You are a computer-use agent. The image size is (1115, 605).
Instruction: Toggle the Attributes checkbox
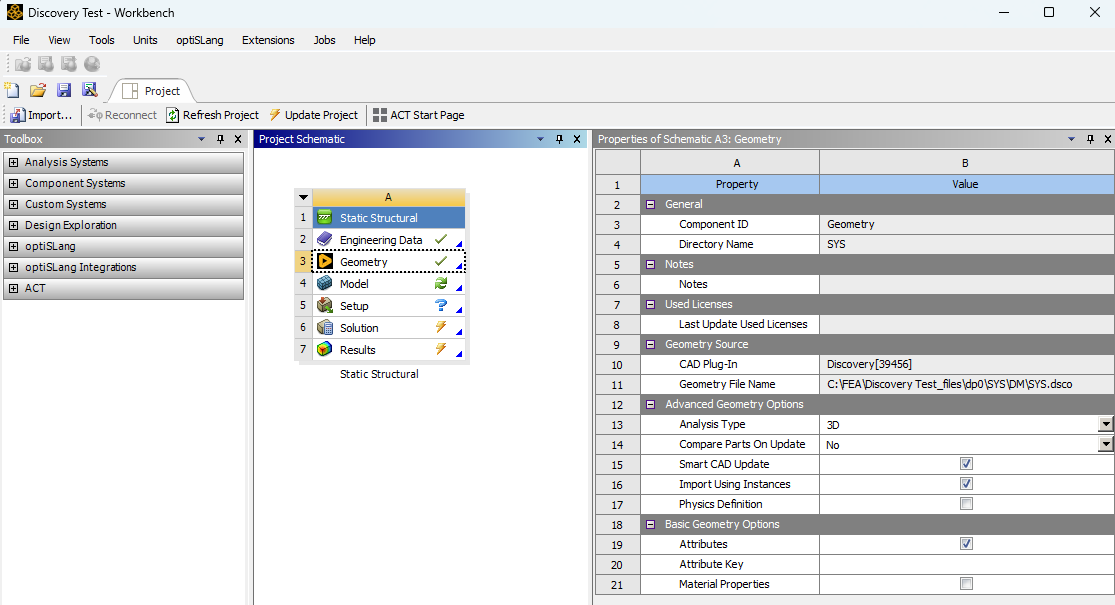tap(966, 543)
